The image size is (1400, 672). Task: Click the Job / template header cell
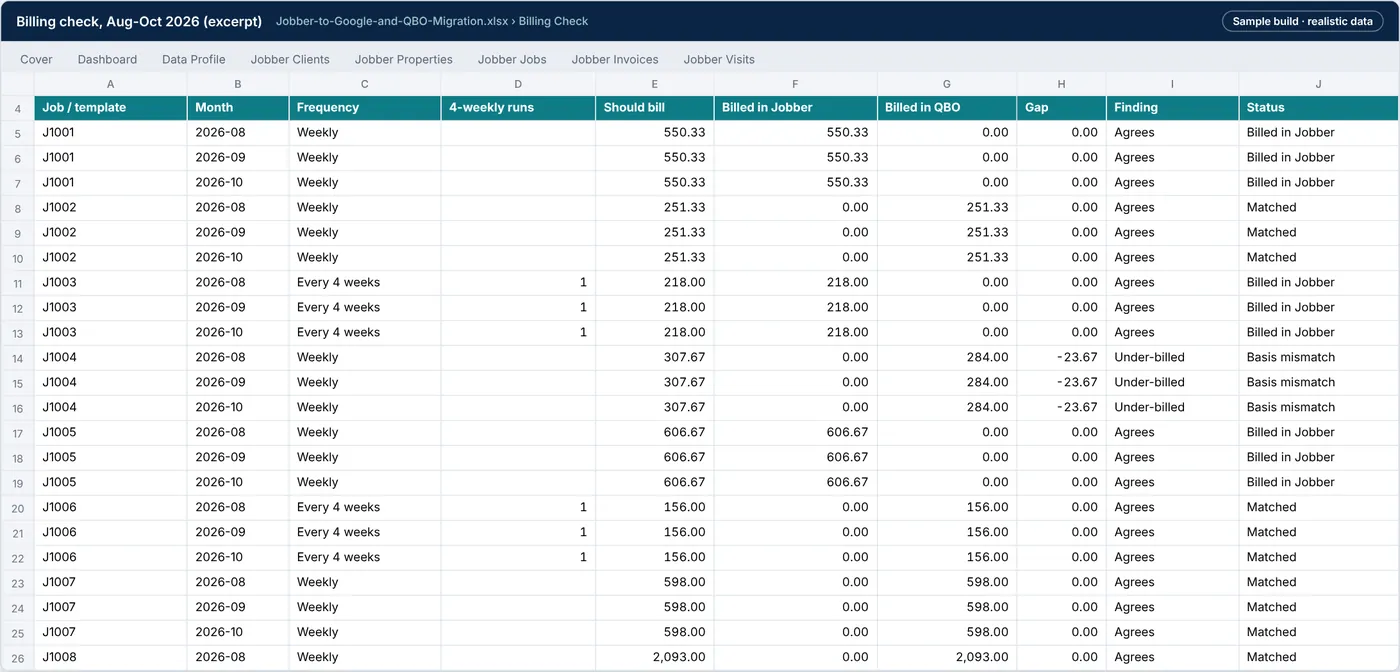[x=110, y=107]
